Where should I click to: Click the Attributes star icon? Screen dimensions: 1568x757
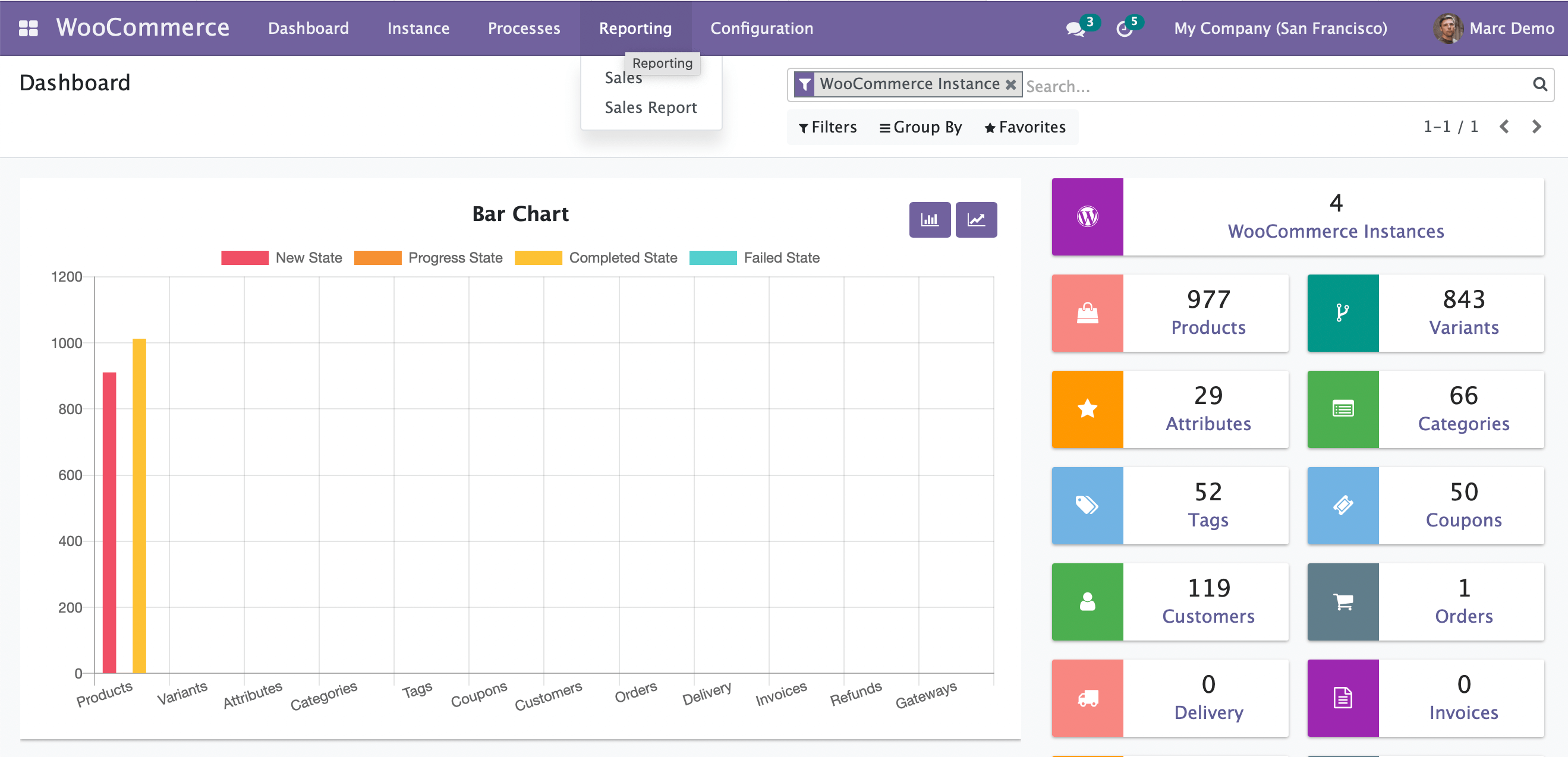[1087, 409]
